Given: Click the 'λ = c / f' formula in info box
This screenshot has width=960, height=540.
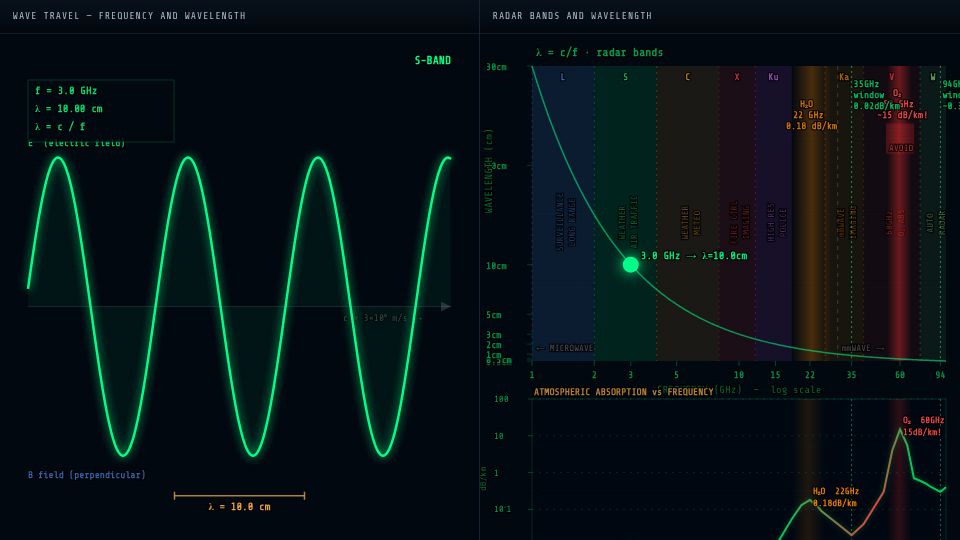Looking at the screenshot, I should (x=60, y=126).
